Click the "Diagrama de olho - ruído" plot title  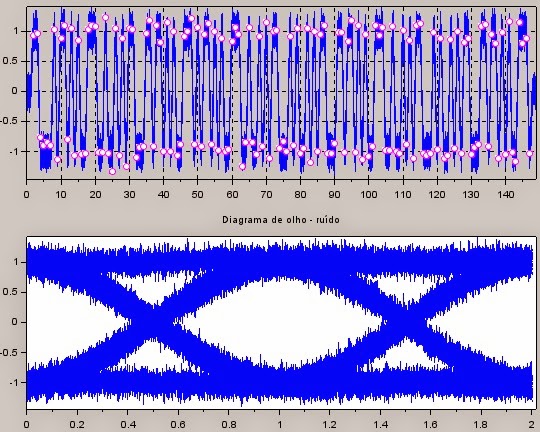281,220
